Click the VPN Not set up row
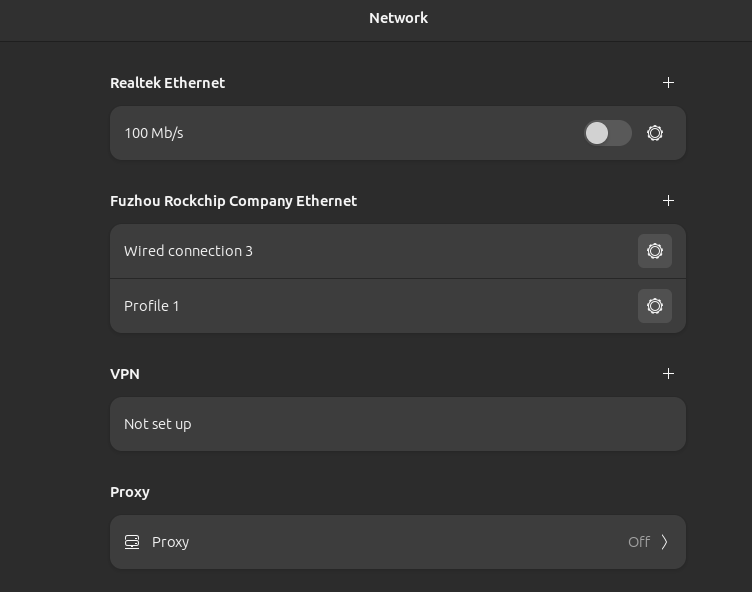The height and width of the screenshot is (592, 752). pyautogui.click(x=398, y=424)
